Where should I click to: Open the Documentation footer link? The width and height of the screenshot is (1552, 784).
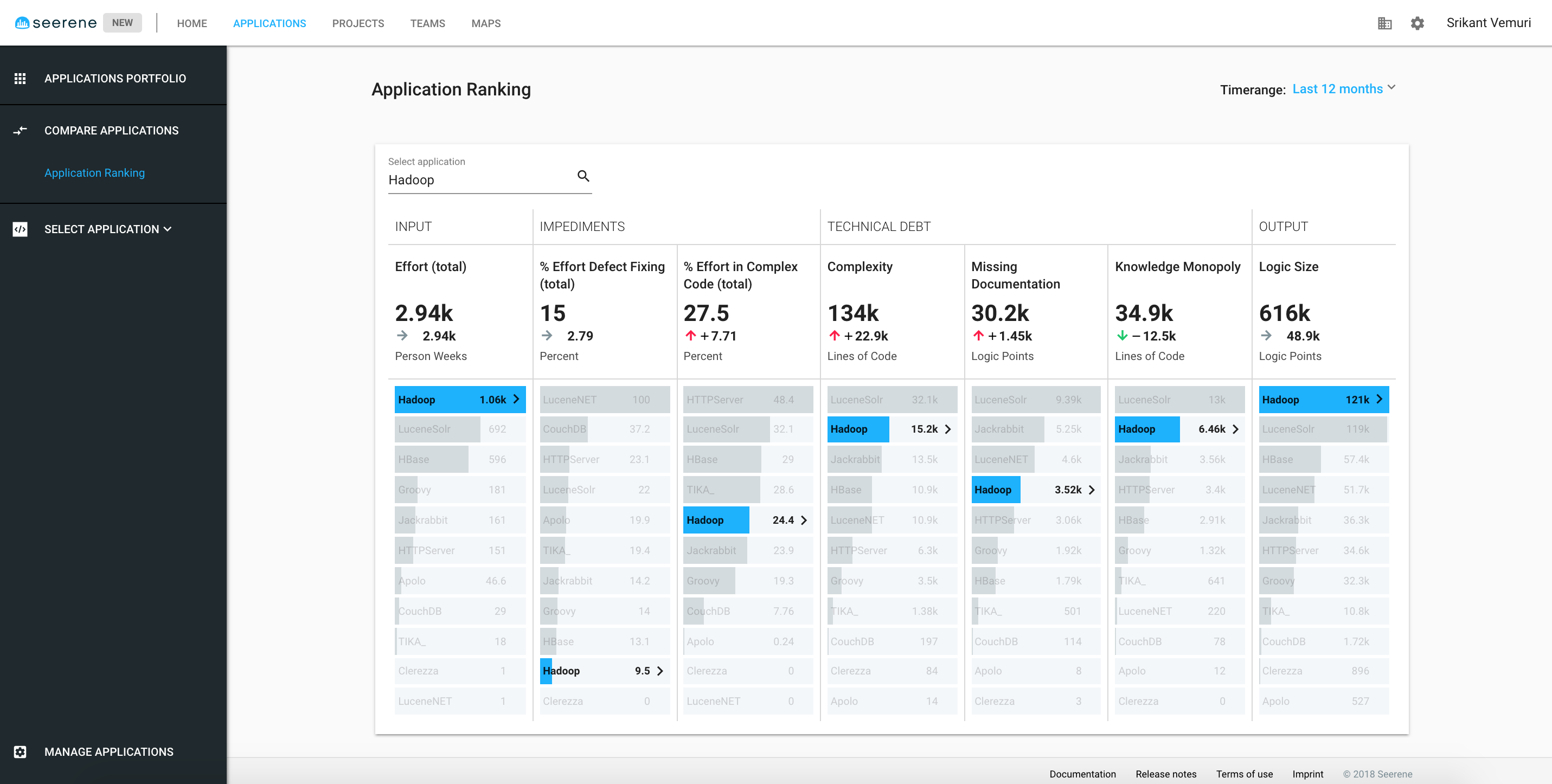(1082, 774)
